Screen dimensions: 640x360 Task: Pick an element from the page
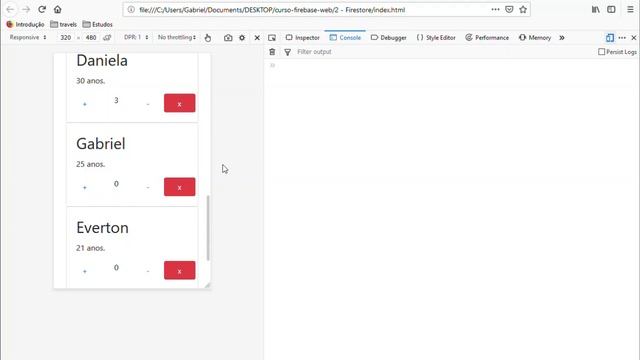click(272, 38)
